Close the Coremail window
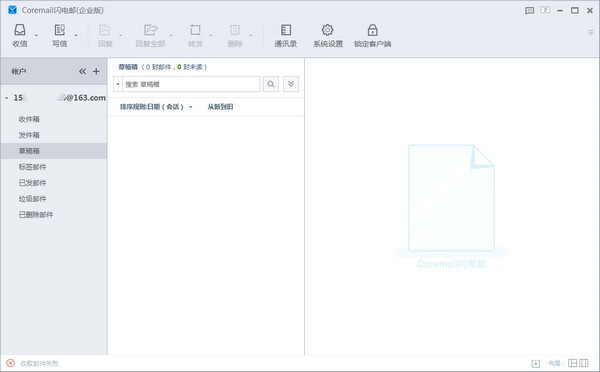The height and width of the screenshot is (372, 600). tap(590, 11)
